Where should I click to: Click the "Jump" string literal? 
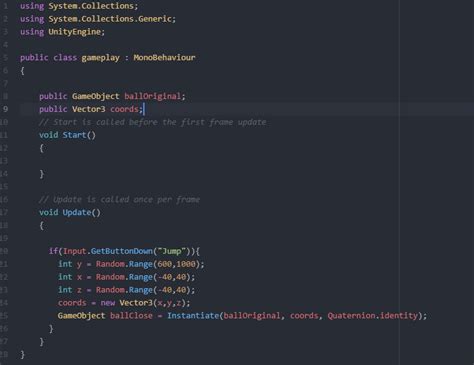click(172, 251)
